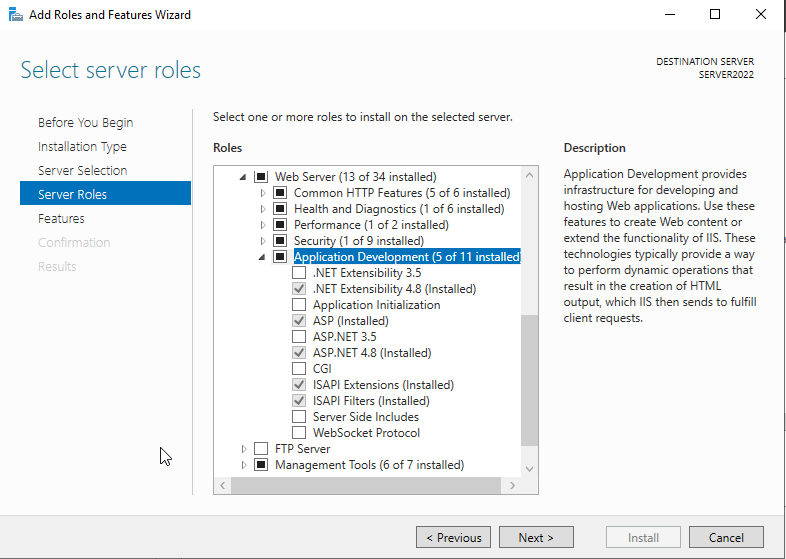Image resolution: width=786 pixels, height=559 pixels.
Task: Expand the Management Tools node
Action: (x=244, y=465)
